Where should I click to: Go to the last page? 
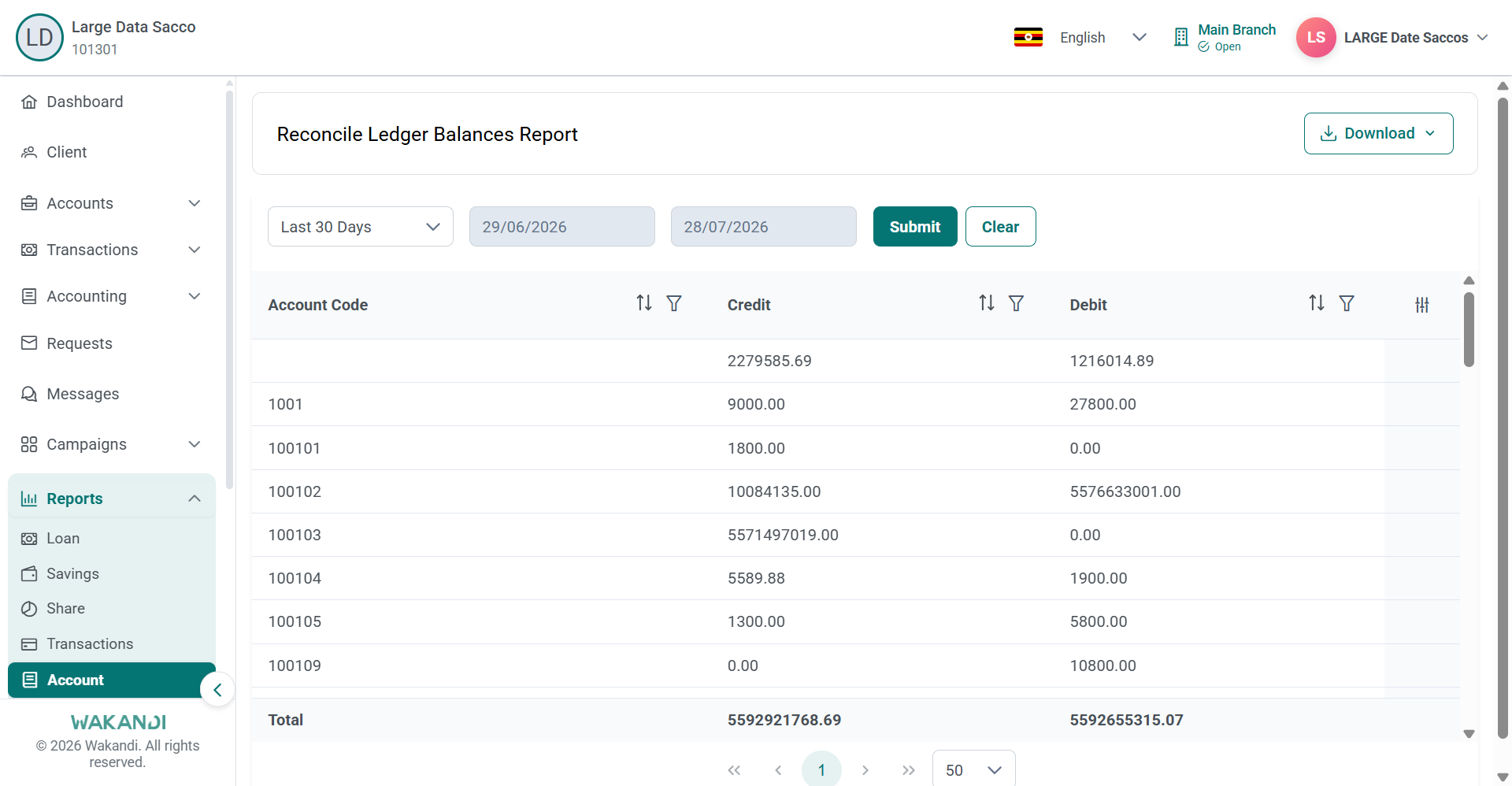pos(909,770)
